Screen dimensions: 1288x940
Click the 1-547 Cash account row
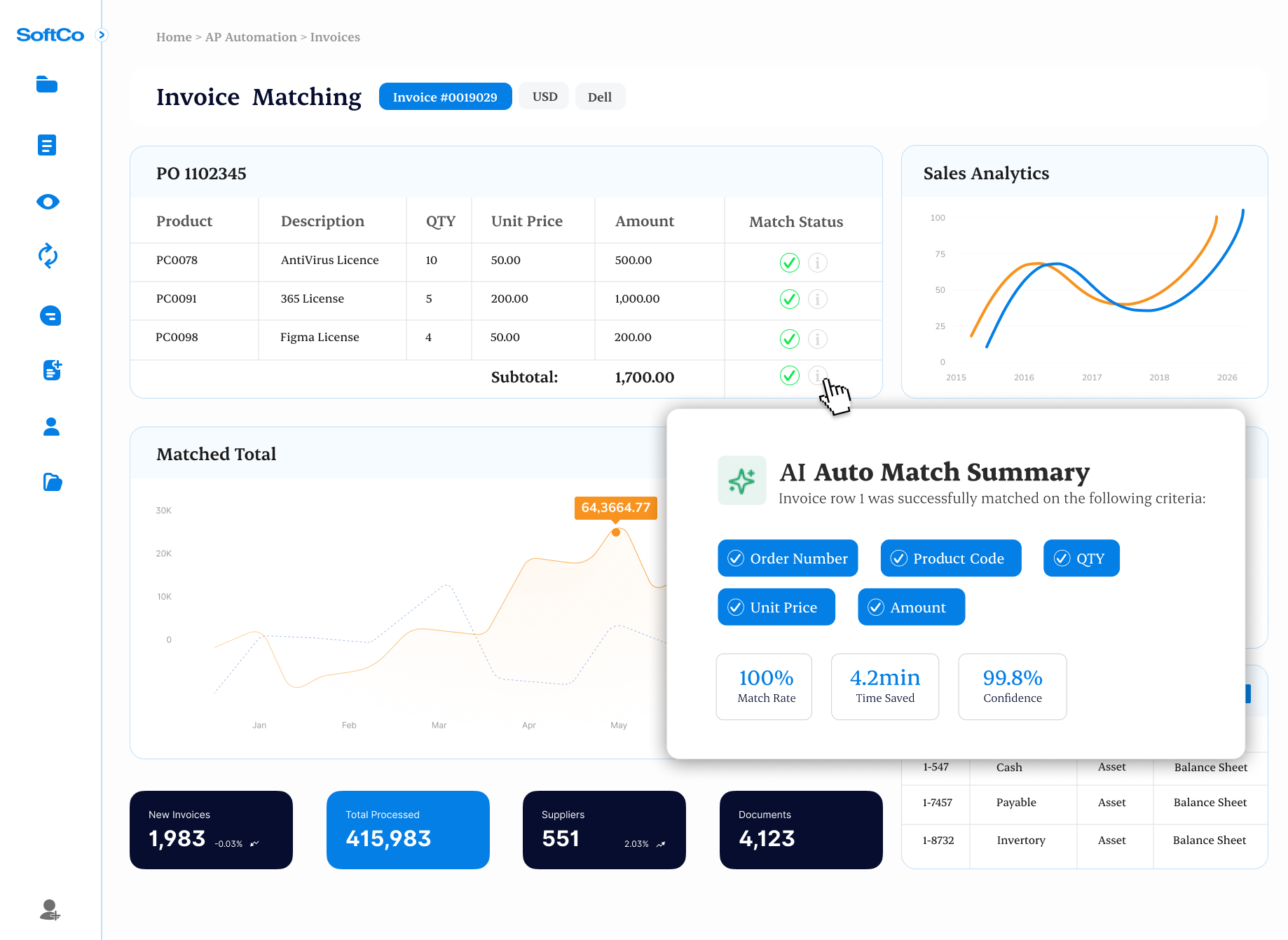pos(1085,768)
